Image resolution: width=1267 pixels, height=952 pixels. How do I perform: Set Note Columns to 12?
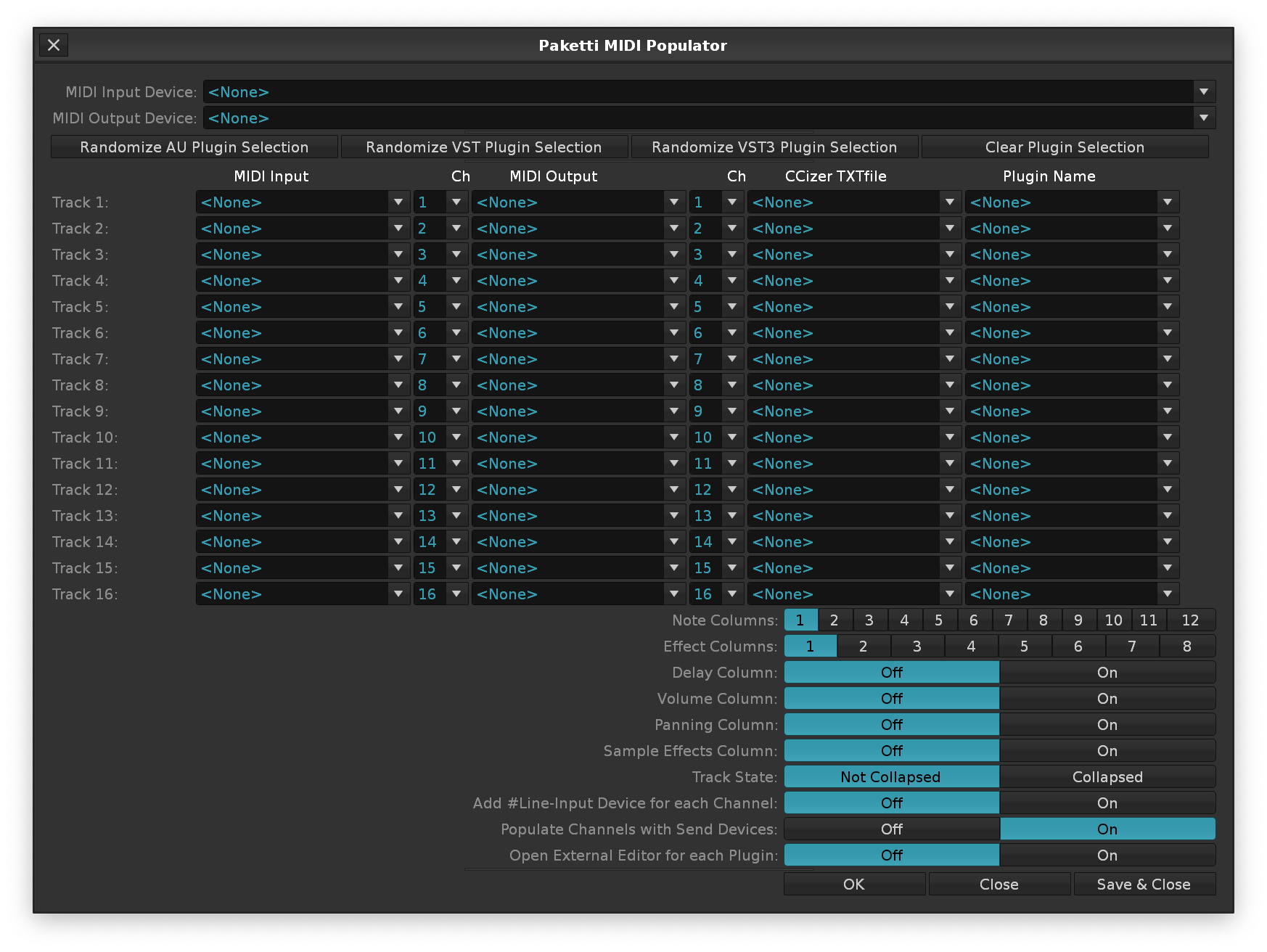pyautogui.click(x=1191, y=620)
